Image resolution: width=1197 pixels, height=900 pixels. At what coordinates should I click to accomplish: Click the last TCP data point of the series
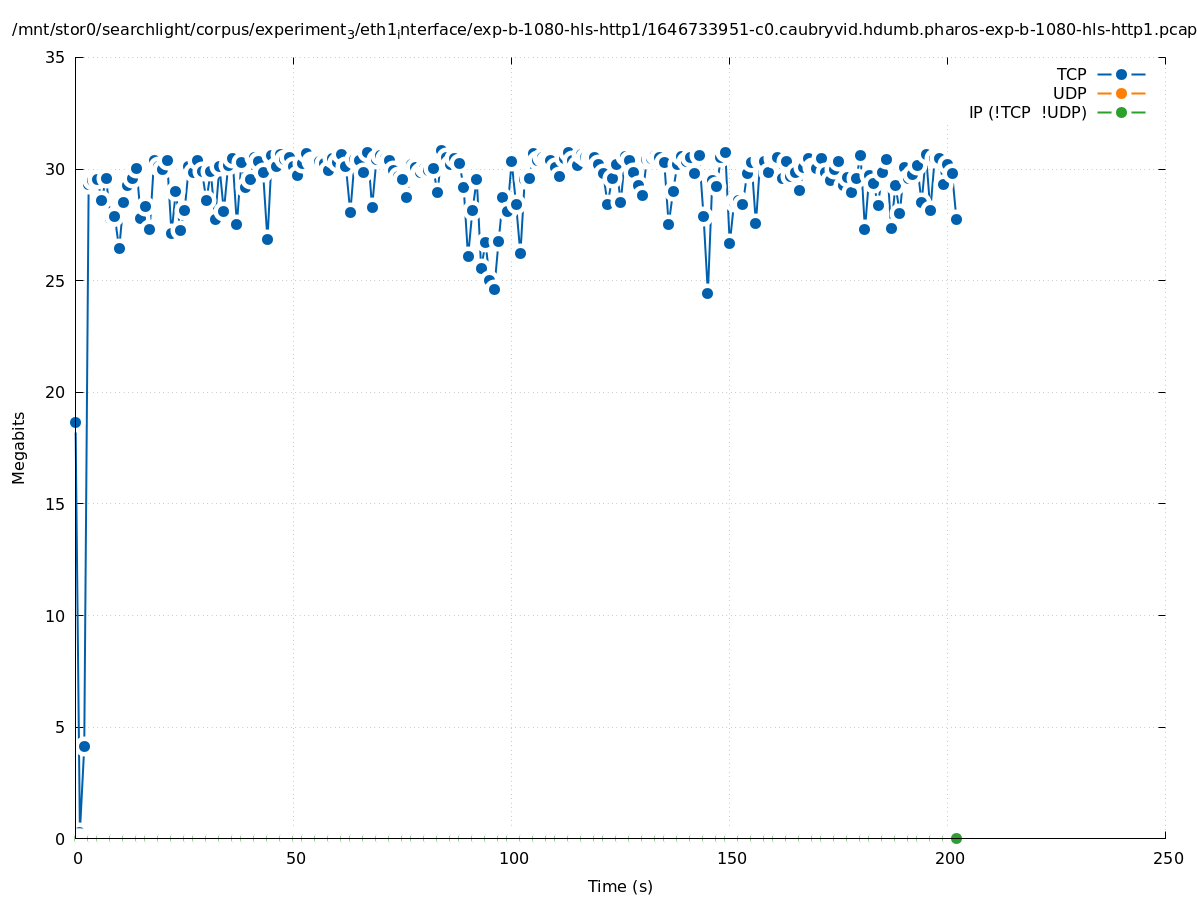point(956,219)
